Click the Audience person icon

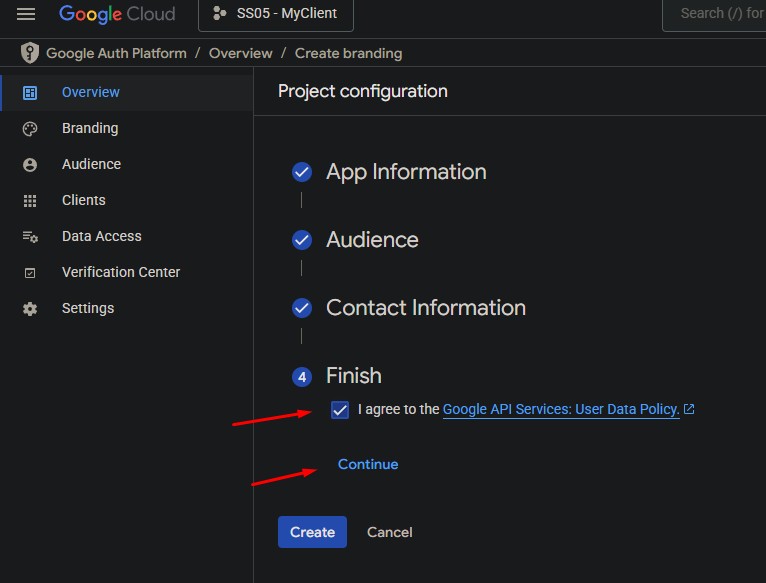[30, 165]
